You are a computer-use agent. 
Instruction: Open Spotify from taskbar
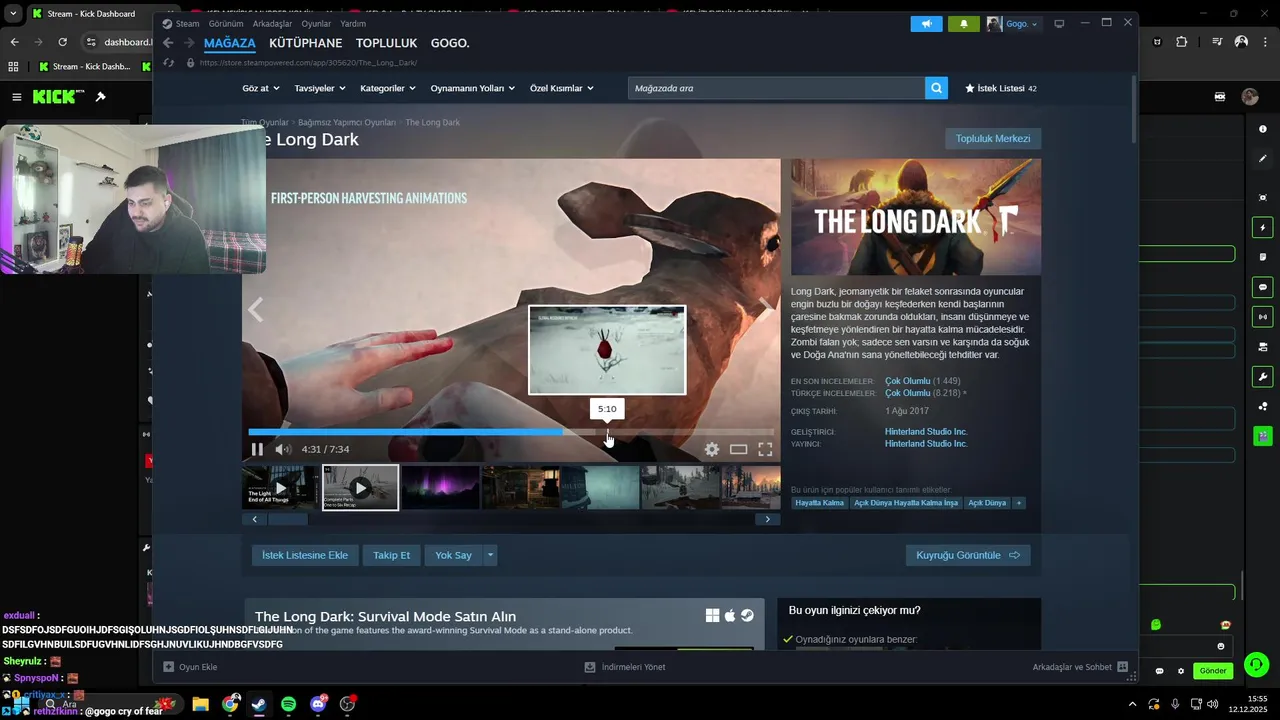click(288, 704)
